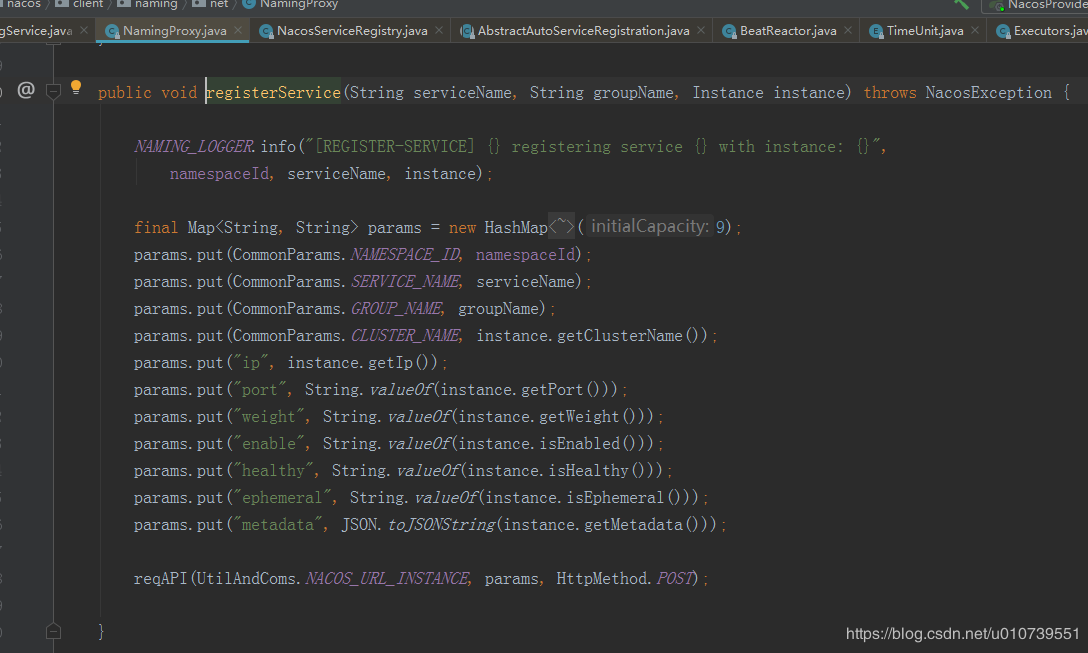The width and height of the screenshot is (1088, 653).
Task: Click the getClusterName() call
Action: 632,336
